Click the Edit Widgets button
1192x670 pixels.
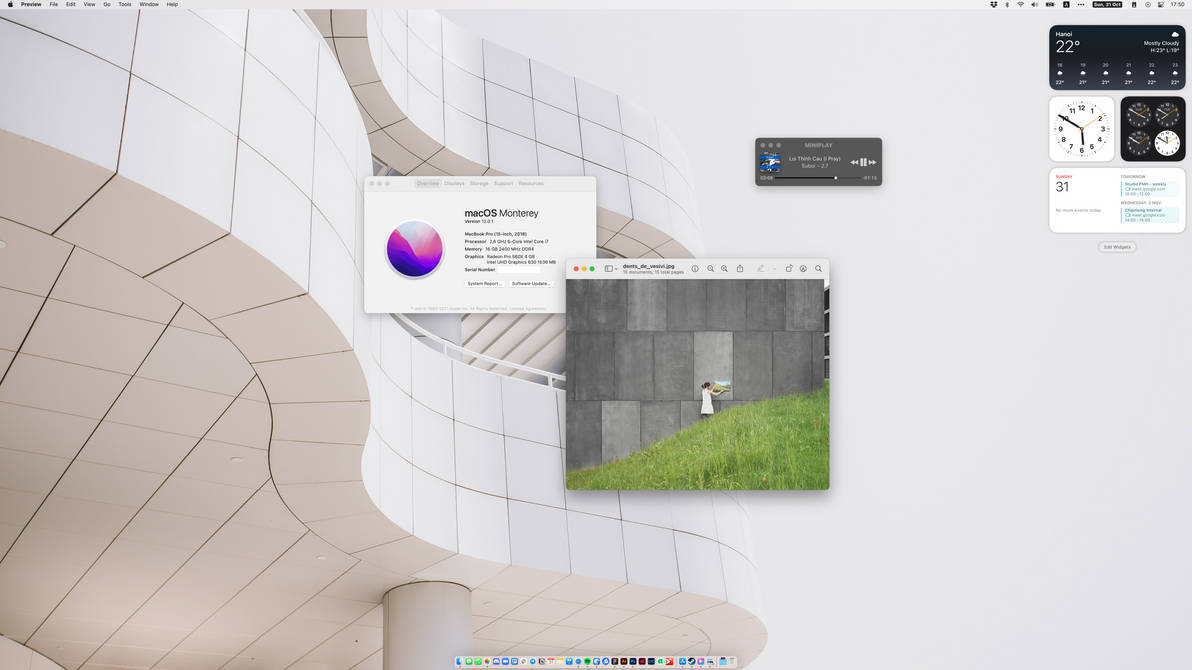1117,247
